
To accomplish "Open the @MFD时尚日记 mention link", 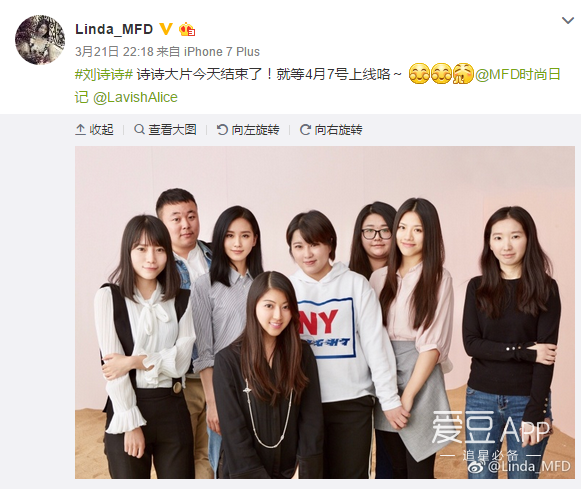I will tap(518, 74).
